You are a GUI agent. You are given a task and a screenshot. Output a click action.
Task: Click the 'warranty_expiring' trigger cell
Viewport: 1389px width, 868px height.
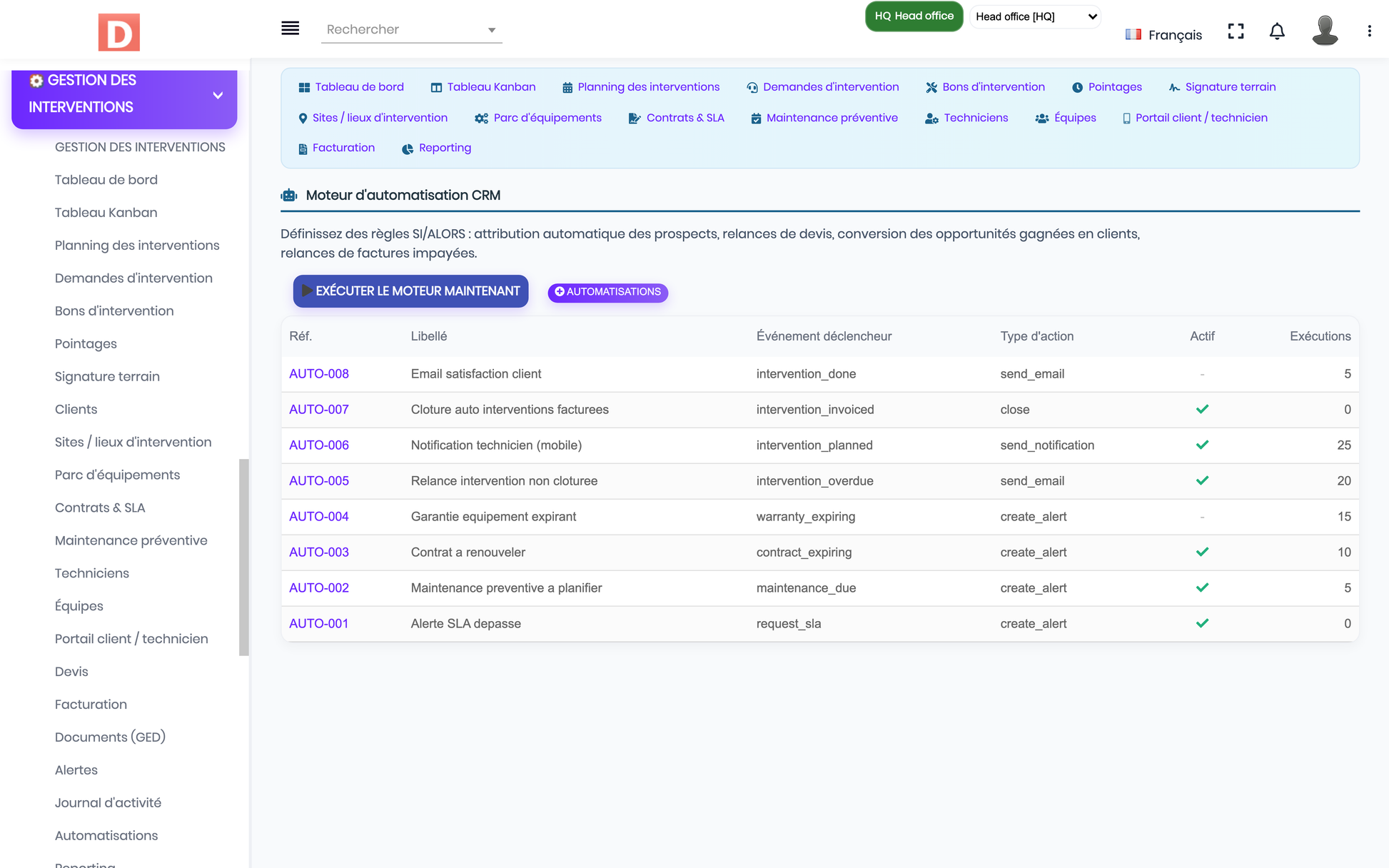pyautogui.click(x=806, y=517)
